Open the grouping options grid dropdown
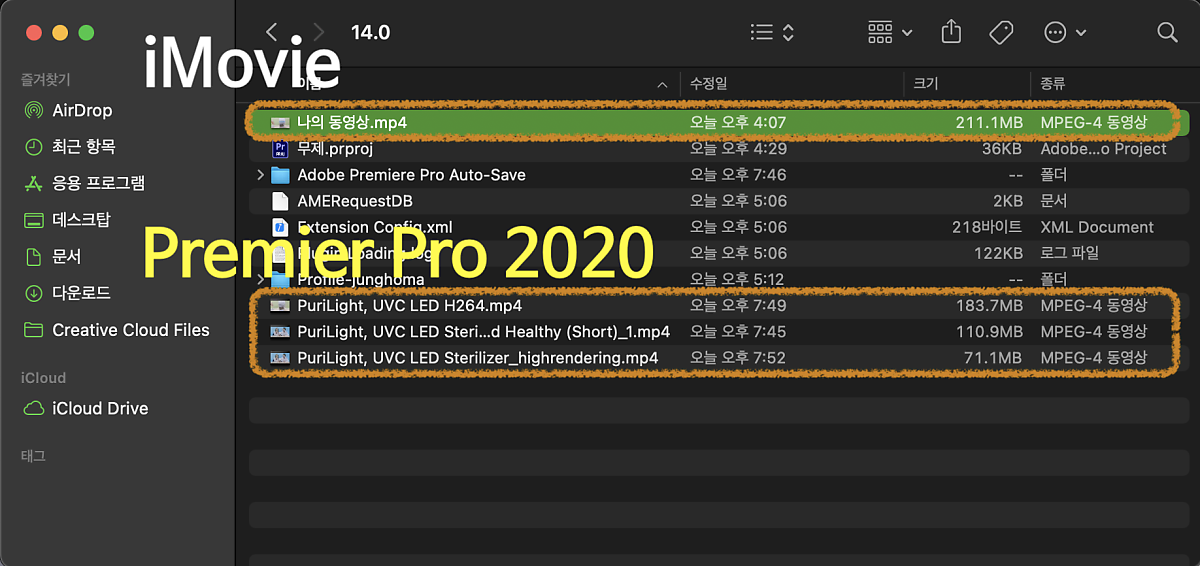The image size is (1200, 566). (x=890, y=33)
